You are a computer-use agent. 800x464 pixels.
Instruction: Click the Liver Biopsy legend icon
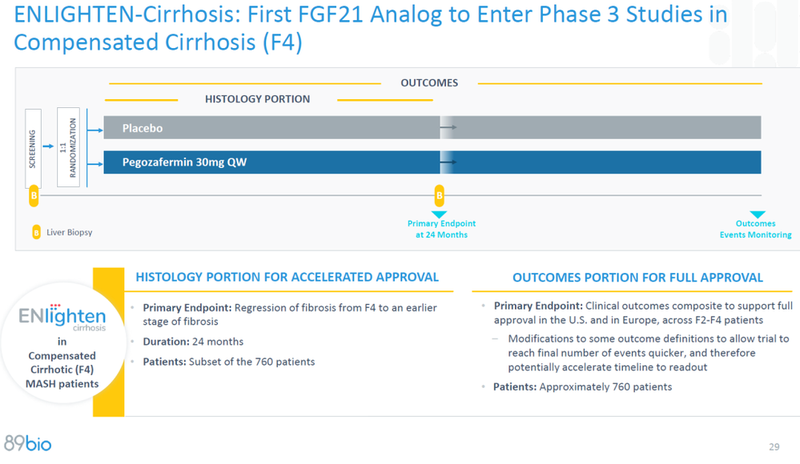click(x=36, y=233)
